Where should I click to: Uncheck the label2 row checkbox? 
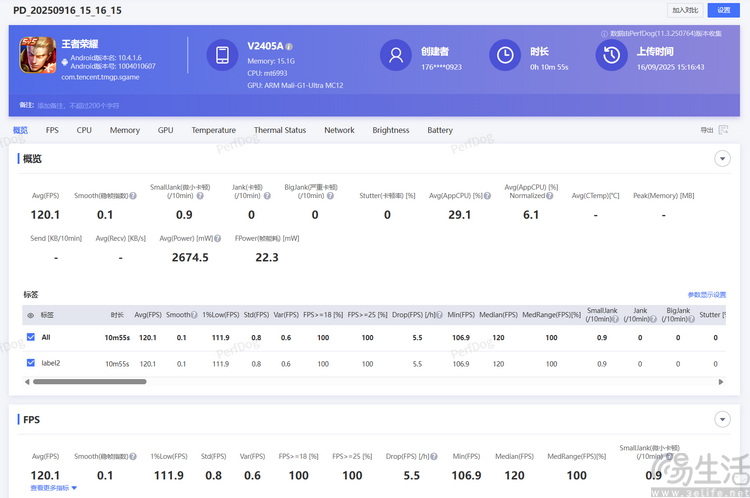(30, 363)
